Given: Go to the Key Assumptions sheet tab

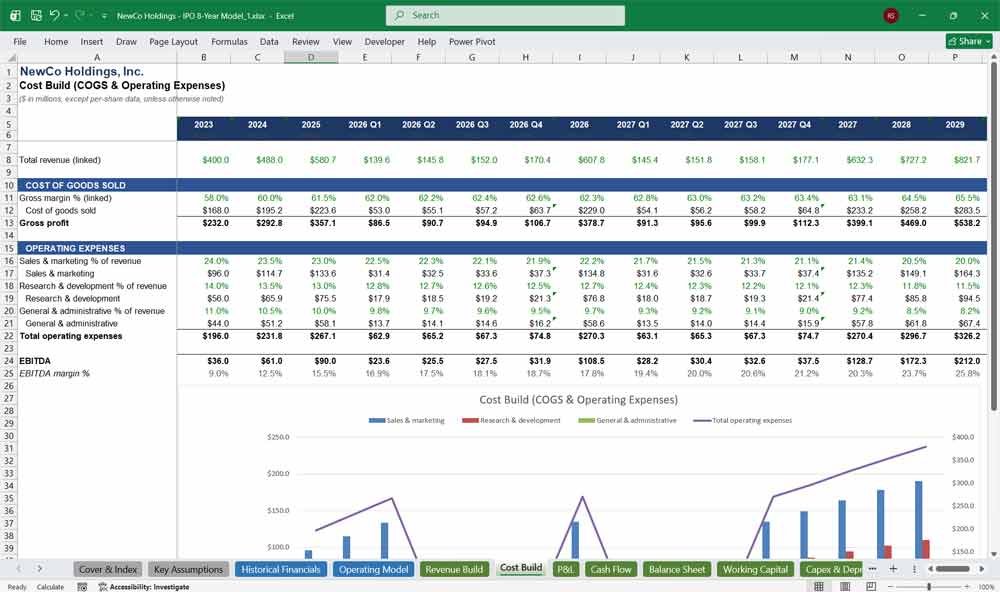Looking at the screenshot, I should pyautogui.click(x=188, y=569).
